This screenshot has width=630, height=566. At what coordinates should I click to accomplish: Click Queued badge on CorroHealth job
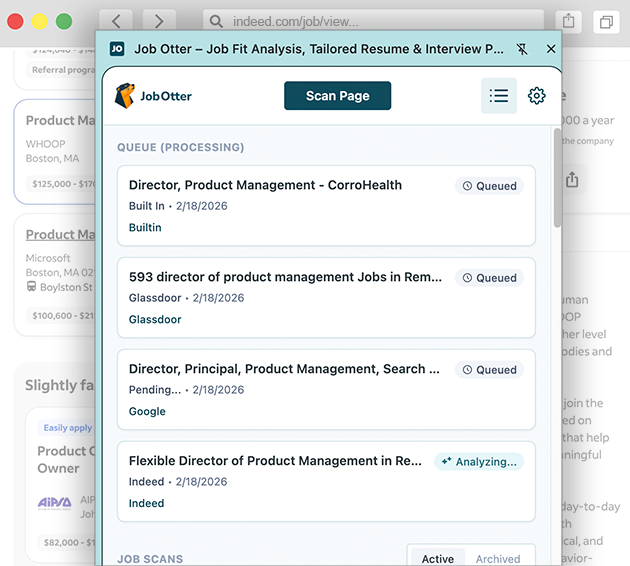489,186
